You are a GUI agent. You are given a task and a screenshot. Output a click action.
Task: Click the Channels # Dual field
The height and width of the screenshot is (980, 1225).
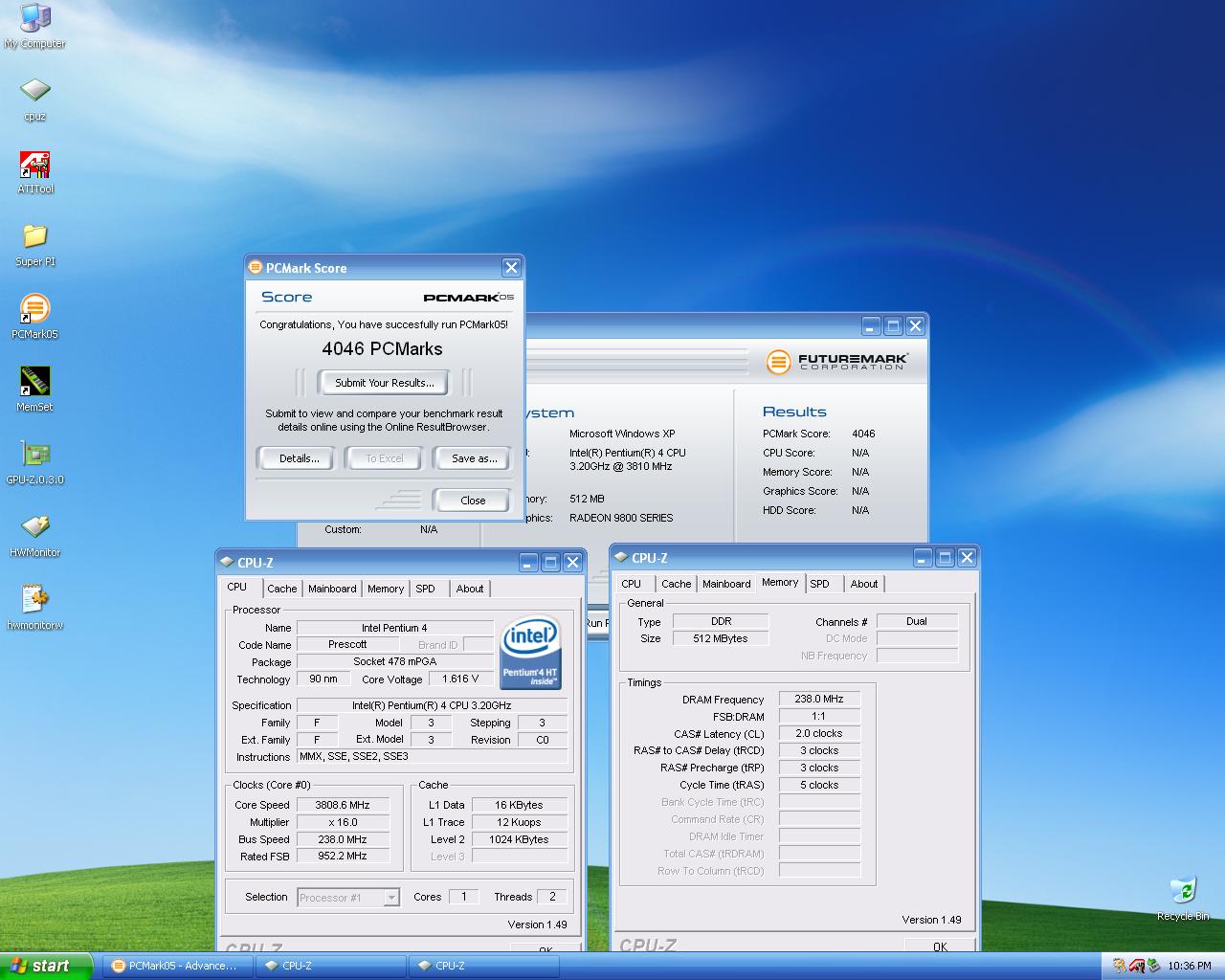(917, 621)
